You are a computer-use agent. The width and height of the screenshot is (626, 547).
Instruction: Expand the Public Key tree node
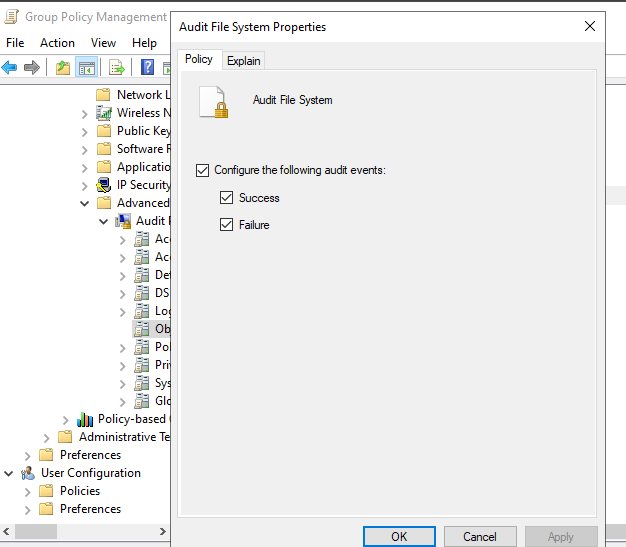[84, 133]
